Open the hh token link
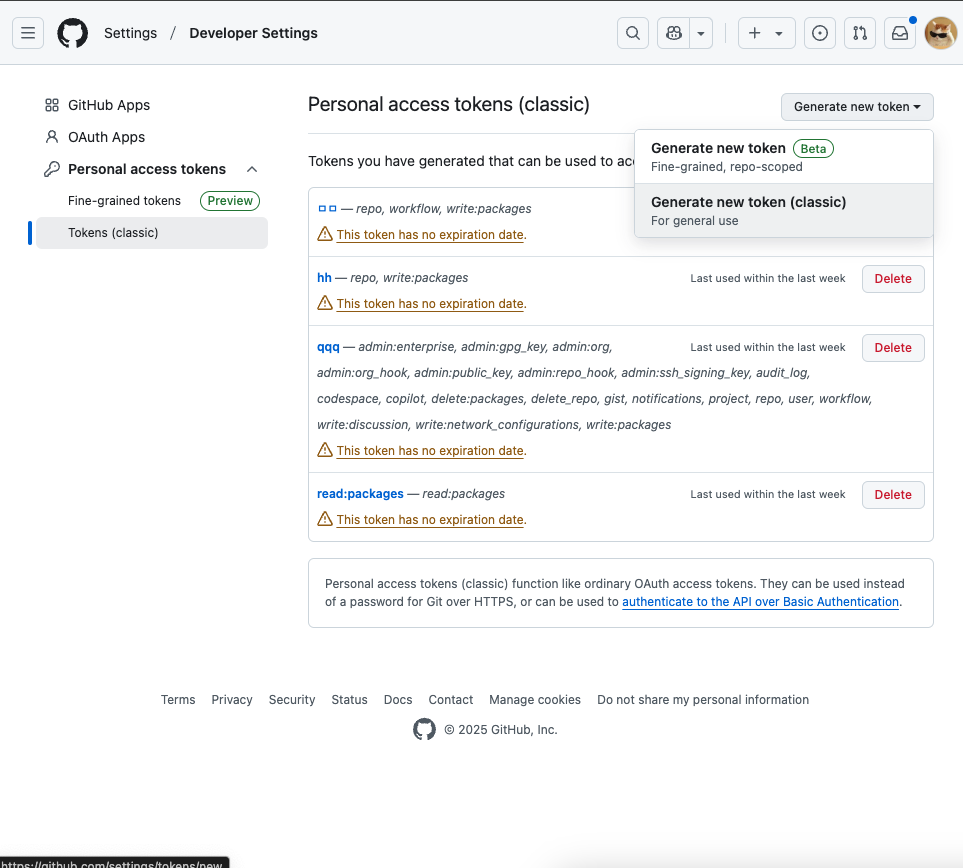Image resolution: width=963 pixels, height=868 pixels. click(x=324, y=278)
